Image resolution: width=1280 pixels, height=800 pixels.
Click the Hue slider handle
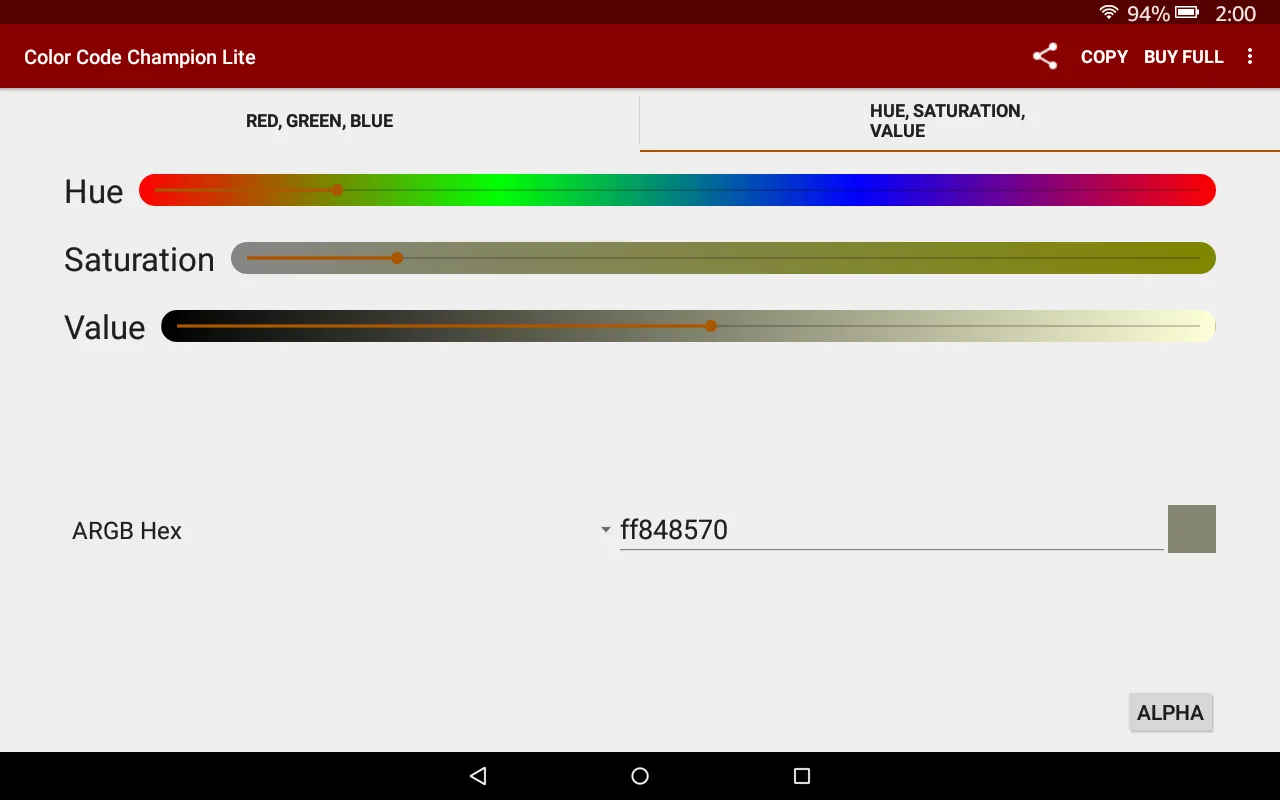point(338,190)
